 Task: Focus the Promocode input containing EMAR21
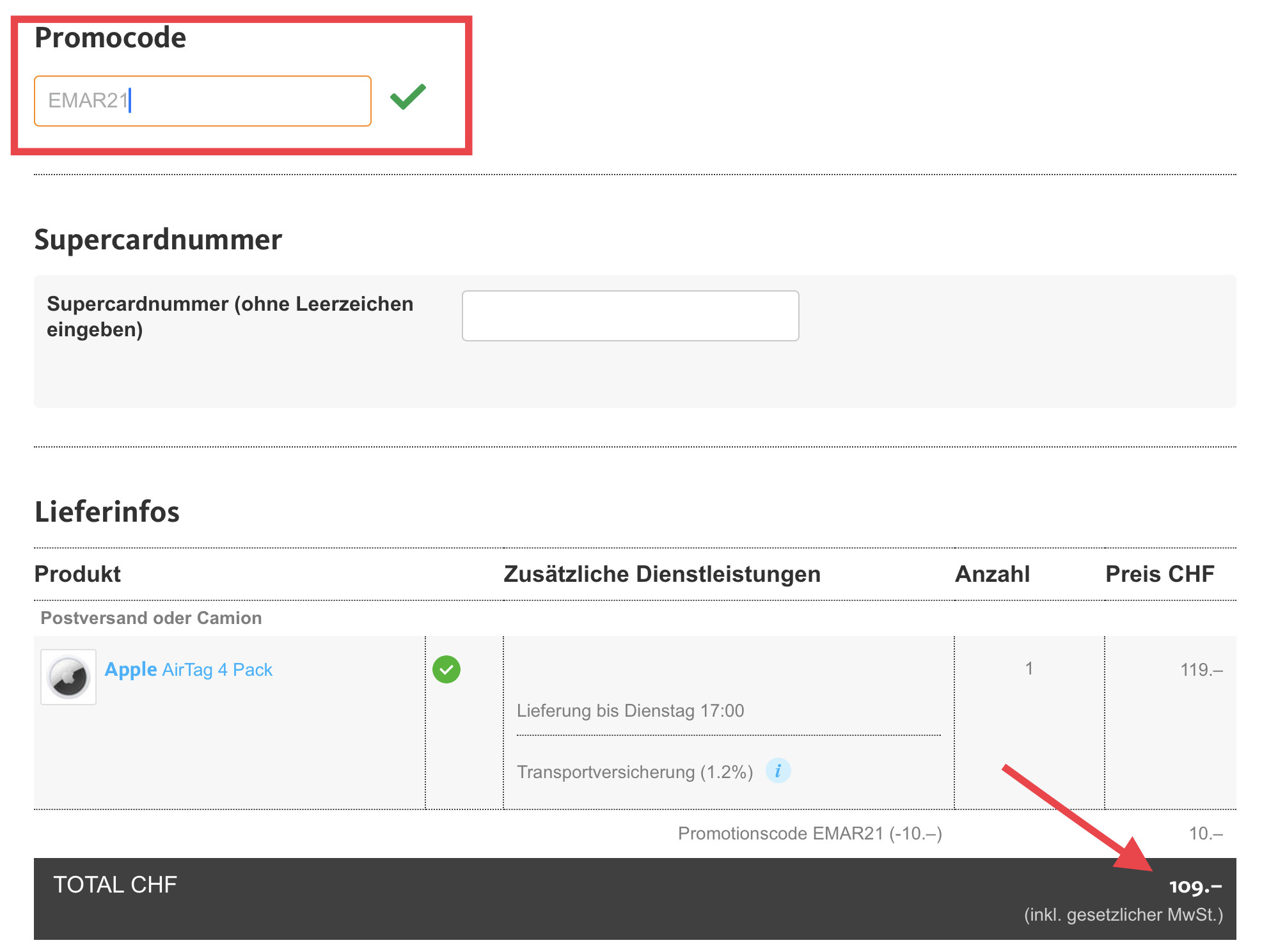(x=202, y=101)
